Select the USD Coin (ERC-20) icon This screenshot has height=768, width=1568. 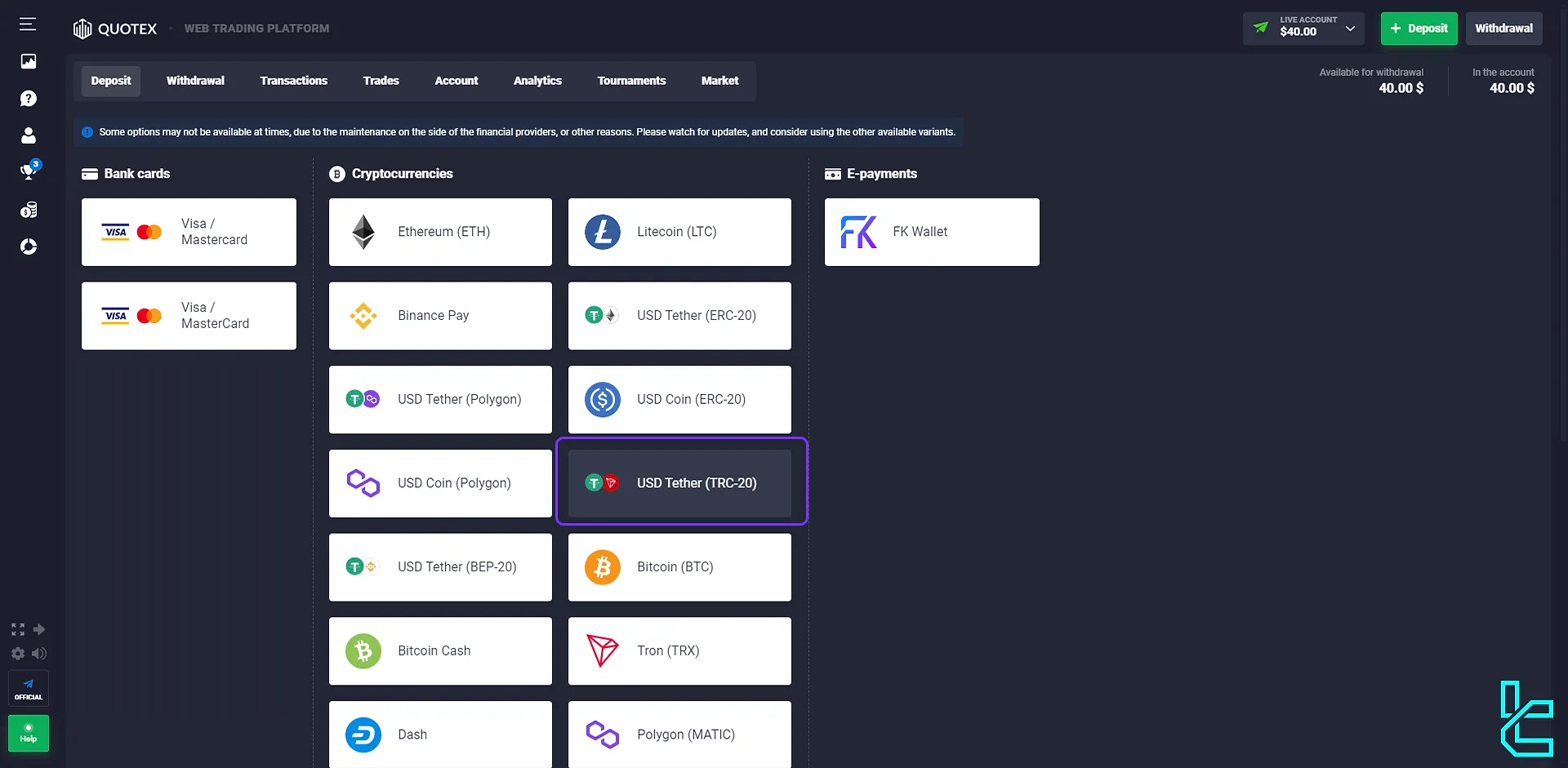coord(603,399)
